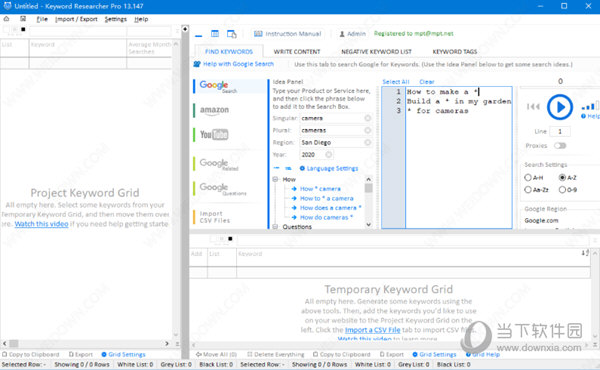
Task: Click Delete Everything button
Action: 276,354
